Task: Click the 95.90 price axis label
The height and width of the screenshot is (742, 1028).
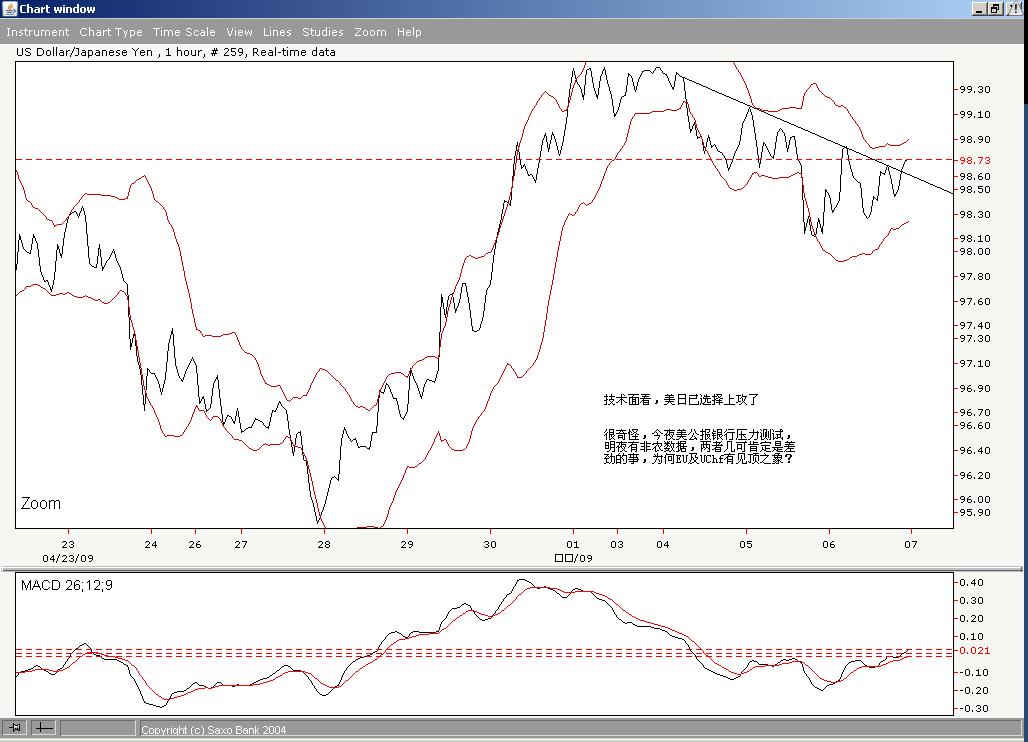Action: point(975,513)
